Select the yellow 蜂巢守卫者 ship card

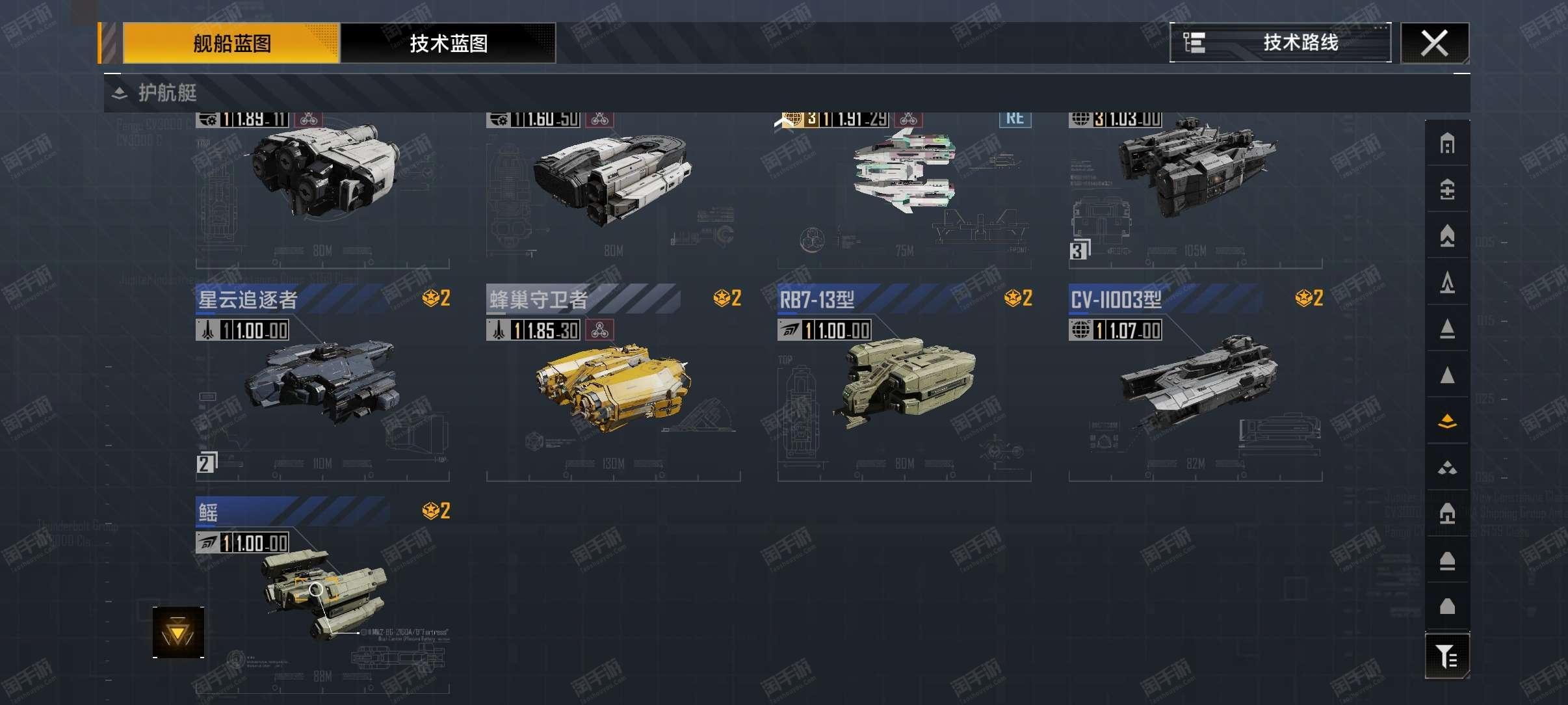pos(614,384)
